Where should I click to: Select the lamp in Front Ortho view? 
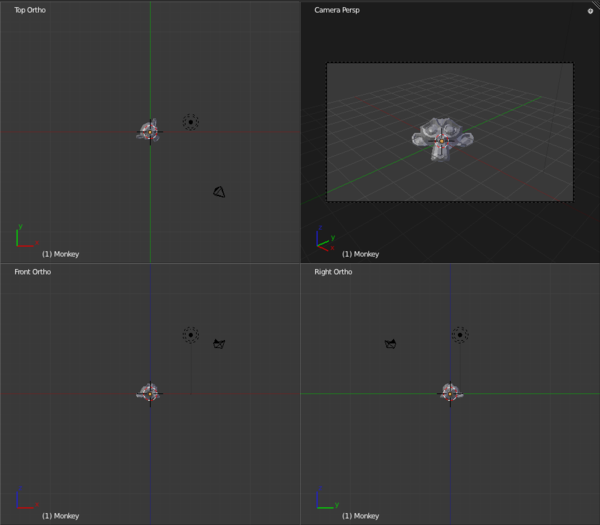point(191,335)
